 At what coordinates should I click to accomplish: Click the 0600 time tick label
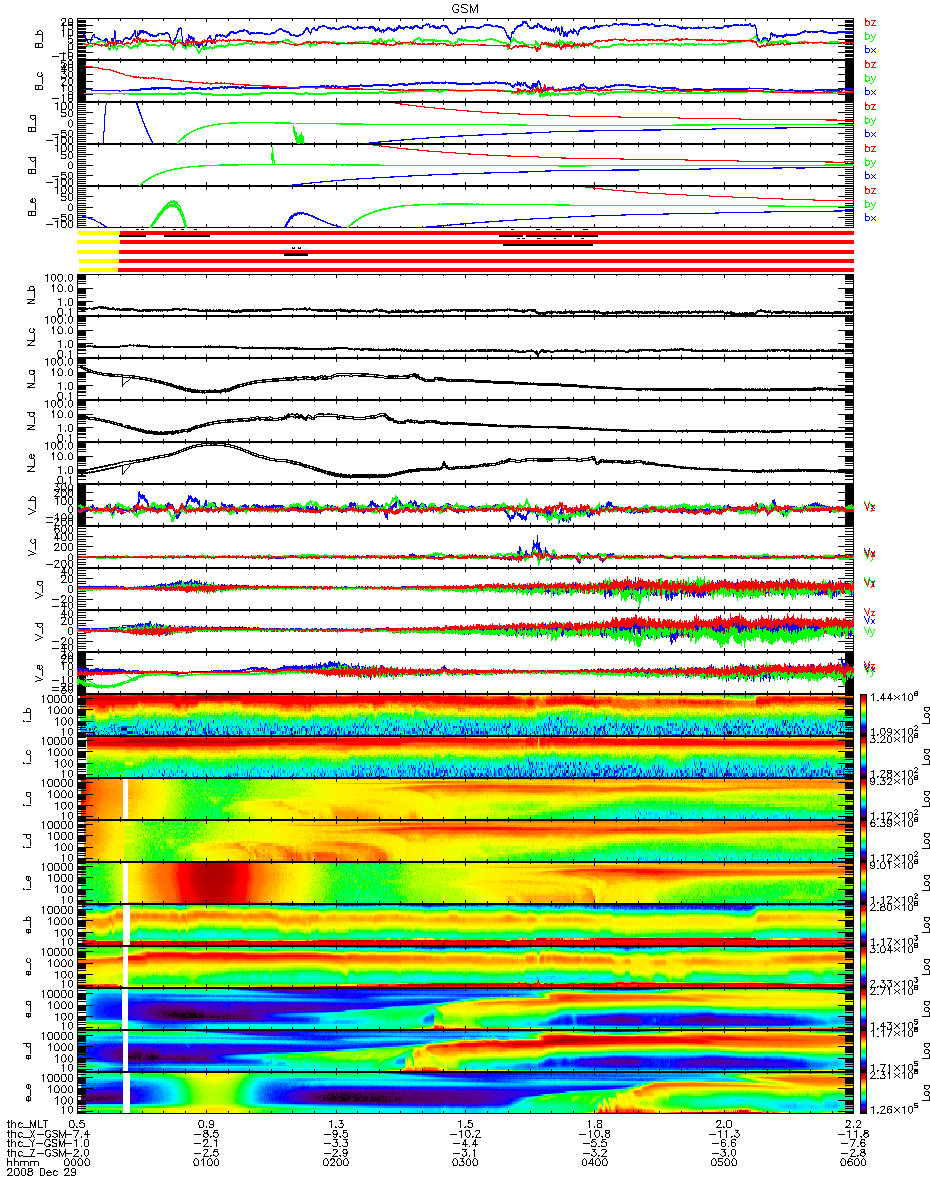[852, 1163]
